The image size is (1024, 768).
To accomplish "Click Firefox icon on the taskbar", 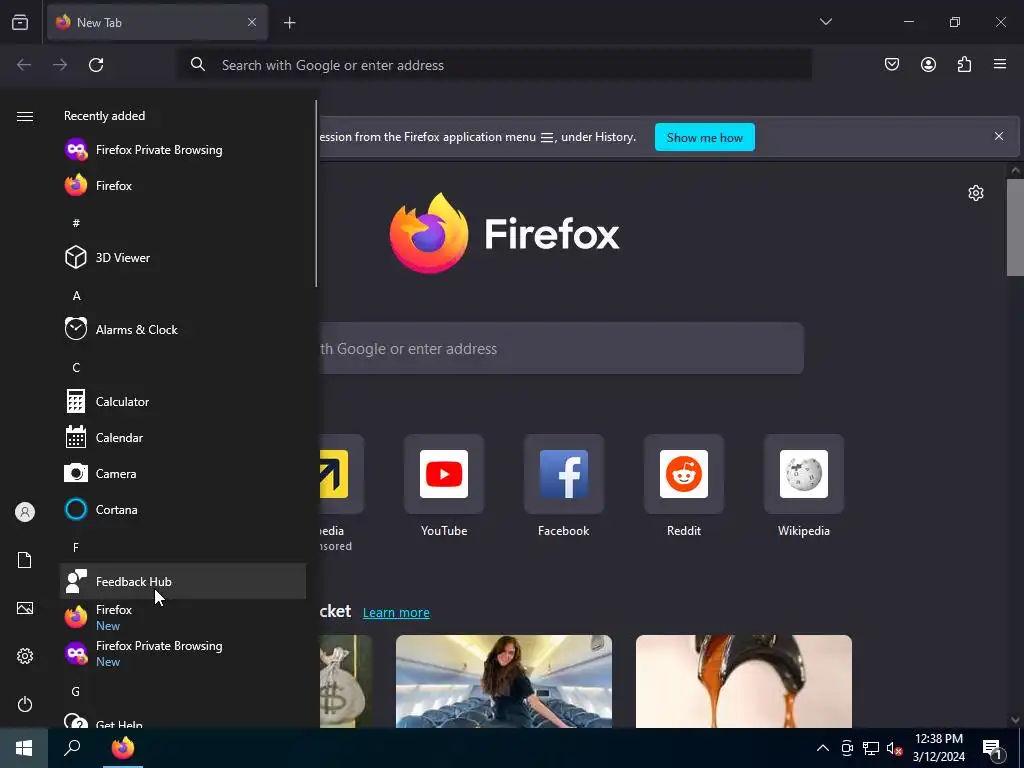I will pos(123,748).
